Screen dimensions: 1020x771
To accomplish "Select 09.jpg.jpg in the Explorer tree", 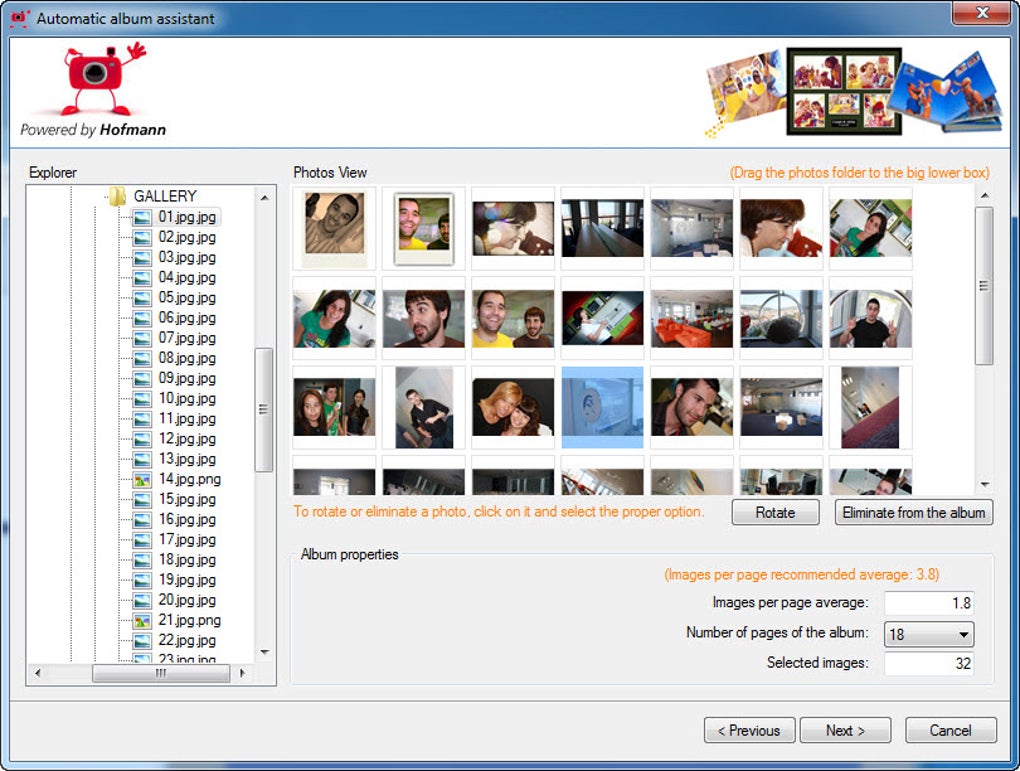I will click(x=187, y=378).
